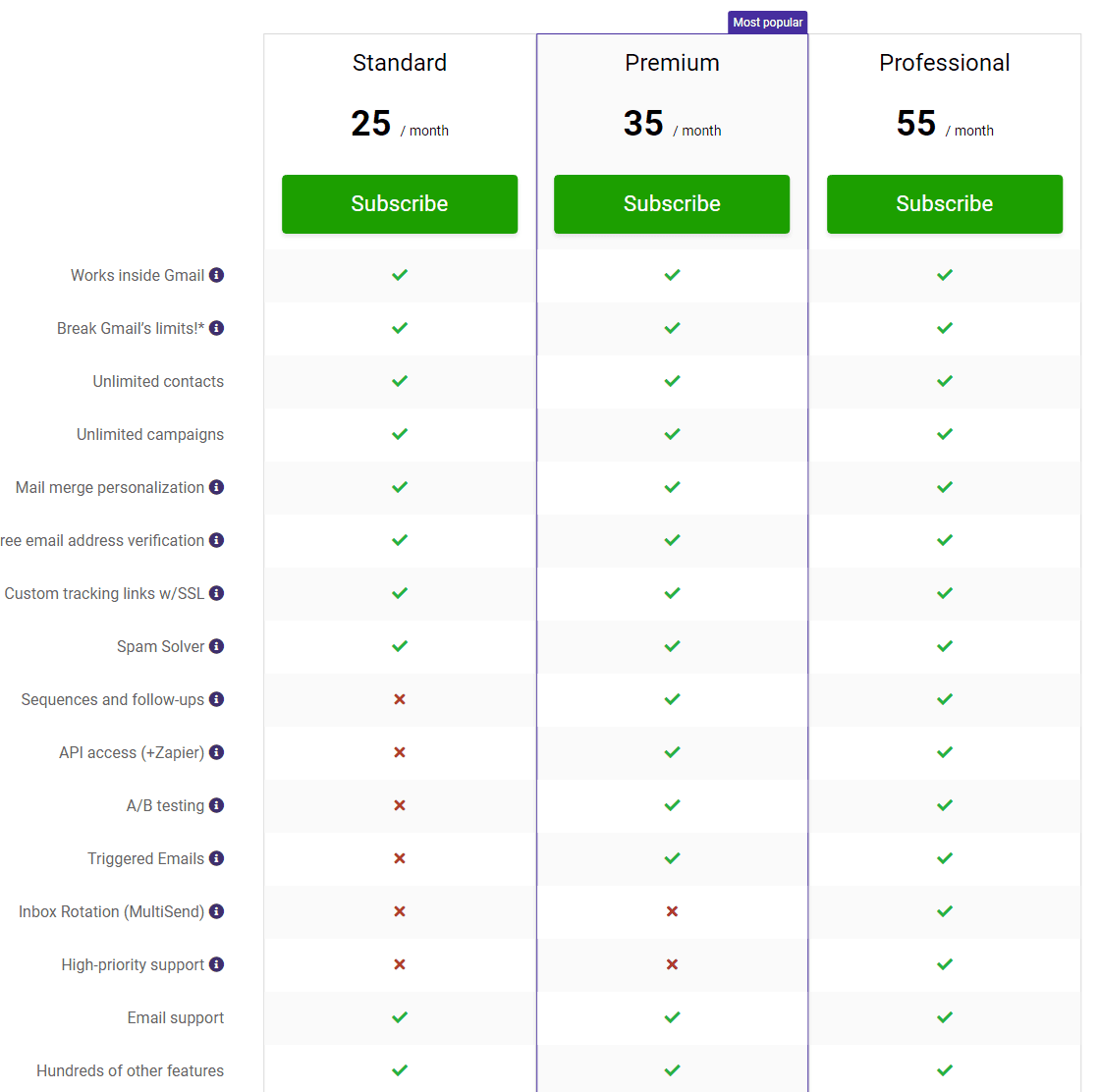Click the red X under Premium Inbox Rotation

pyautogui.click(x=672, y=911)
